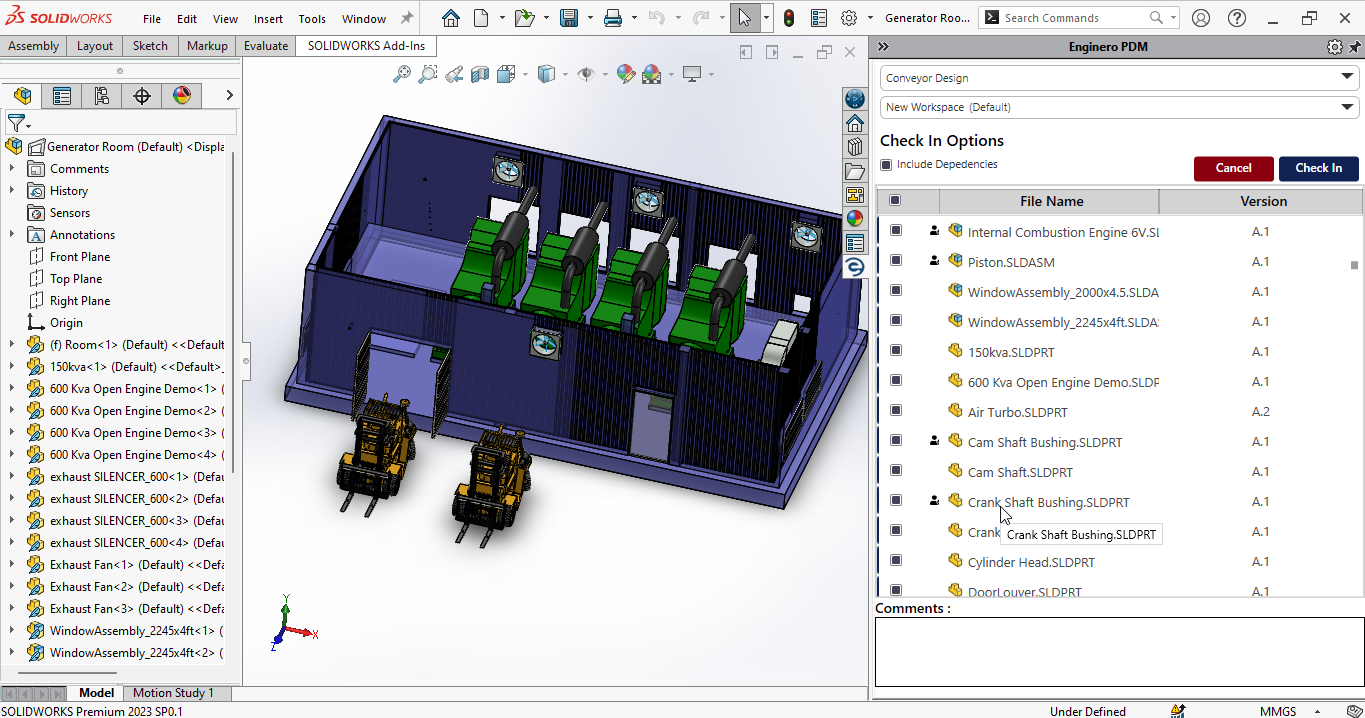
Task: Switch to ConfigurationManager tab icon
Action: 102,96
